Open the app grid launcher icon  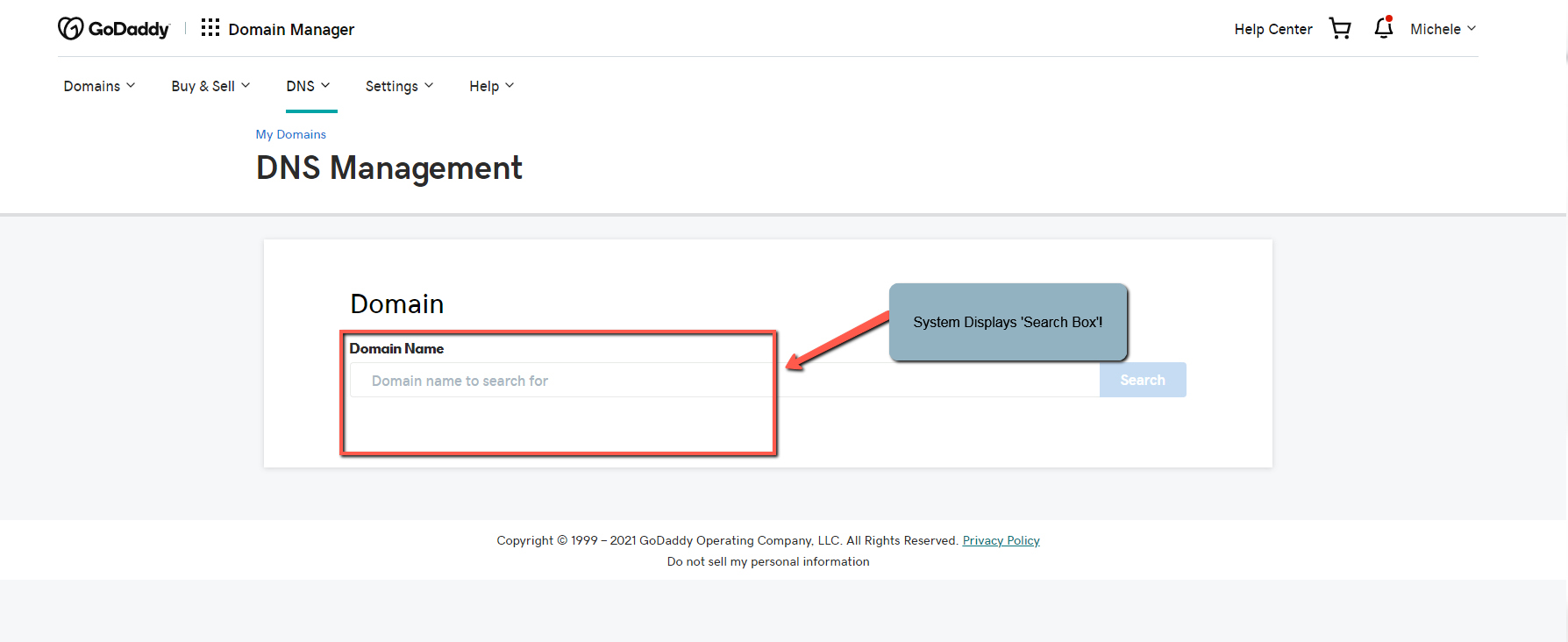[x=210, y=28]
